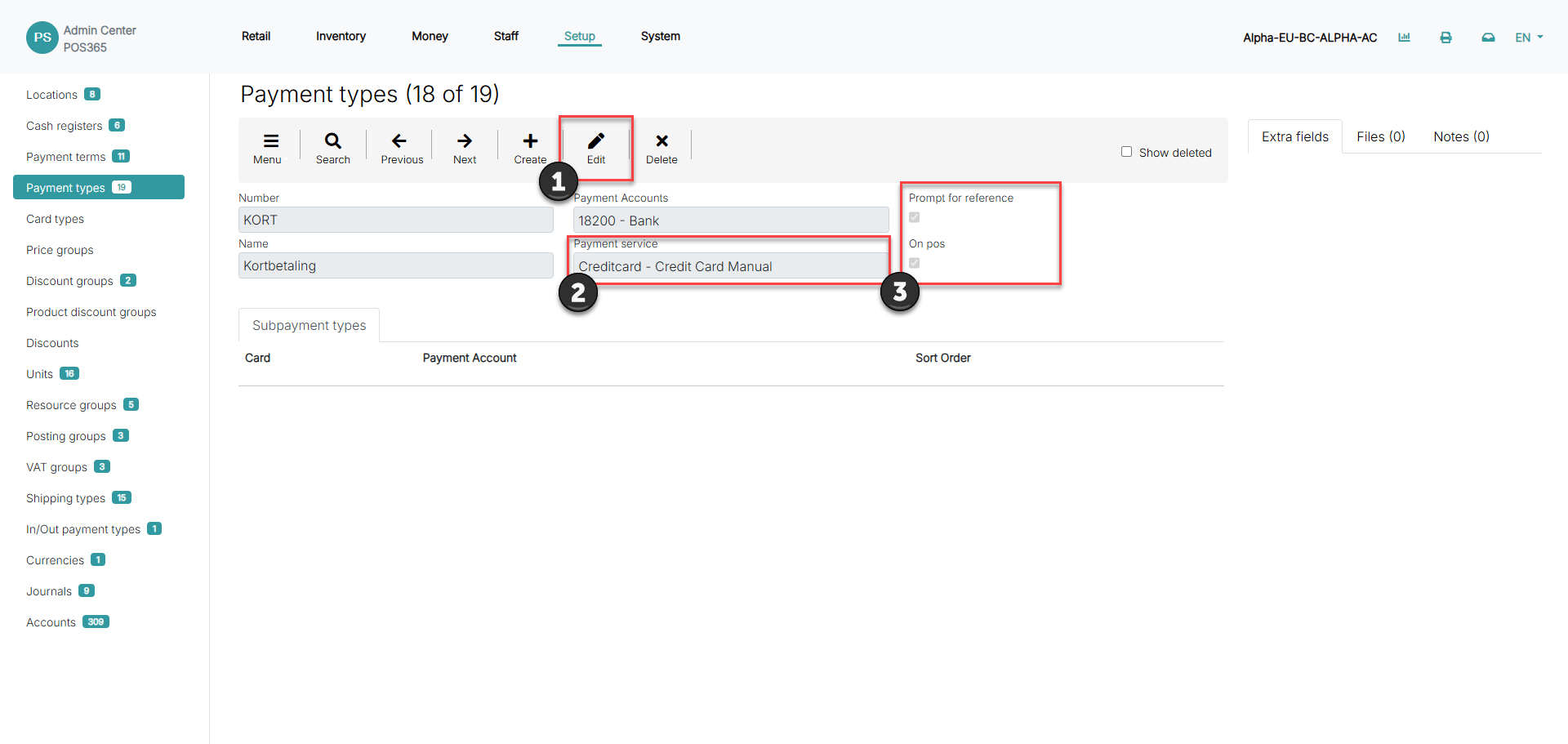
Task: Click the Card column header
Action: click(x=257, y=358)
